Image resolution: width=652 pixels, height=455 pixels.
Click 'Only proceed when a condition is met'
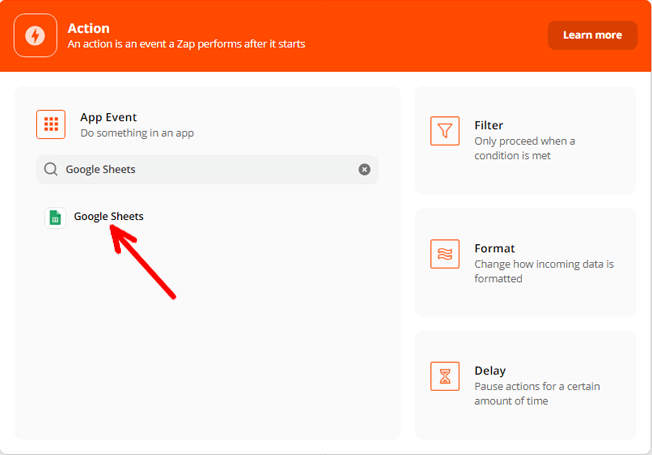525,148
